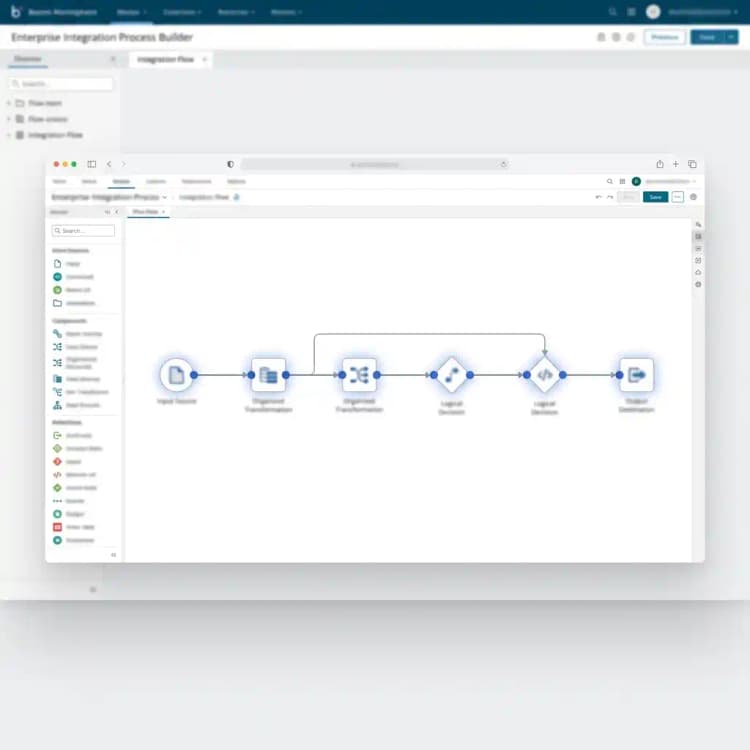This screenshot has width=750, height=750.
Task: Click the browser back arrow
Action: point(109,164)
